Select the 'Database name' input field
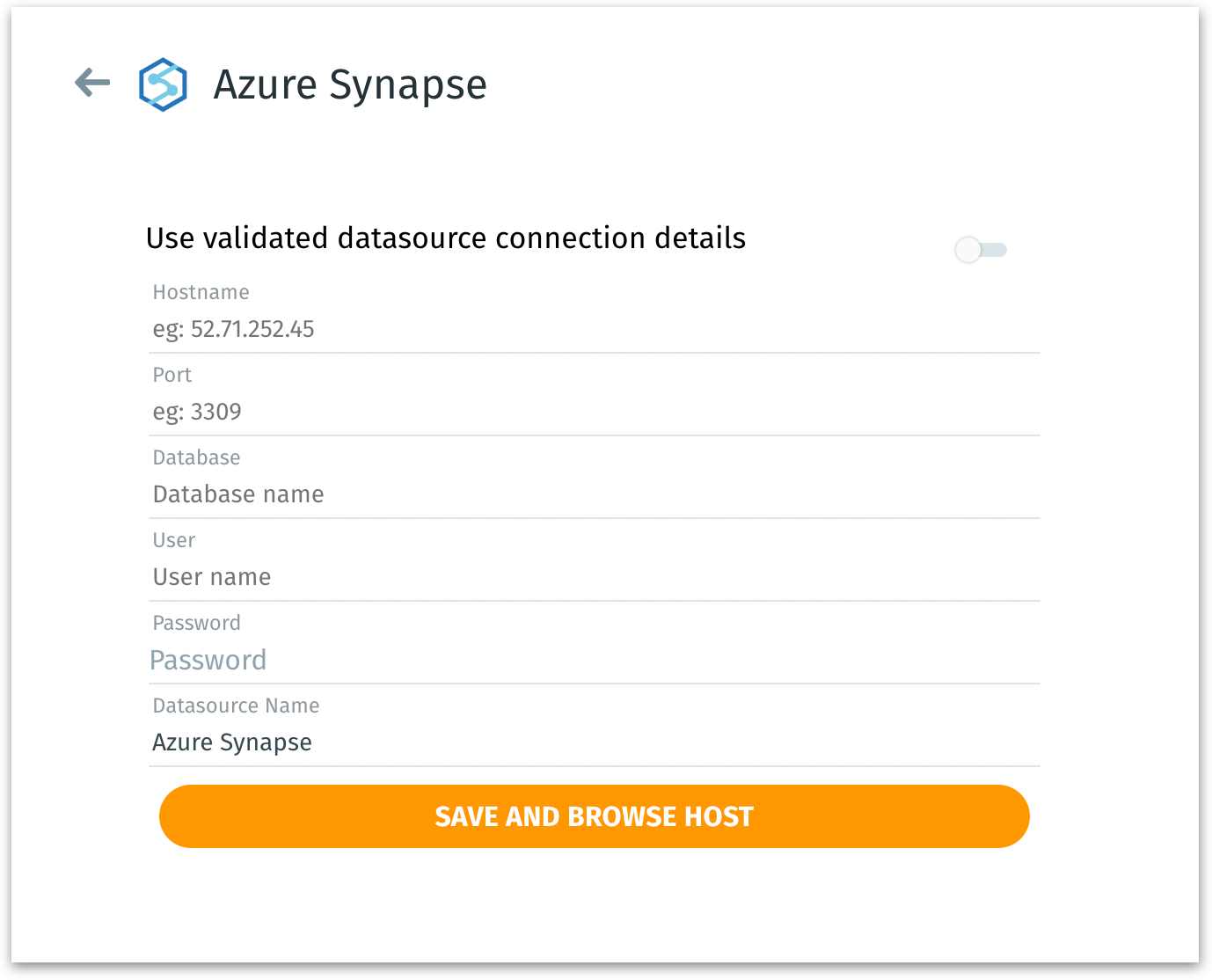 [x=594, y=495]
